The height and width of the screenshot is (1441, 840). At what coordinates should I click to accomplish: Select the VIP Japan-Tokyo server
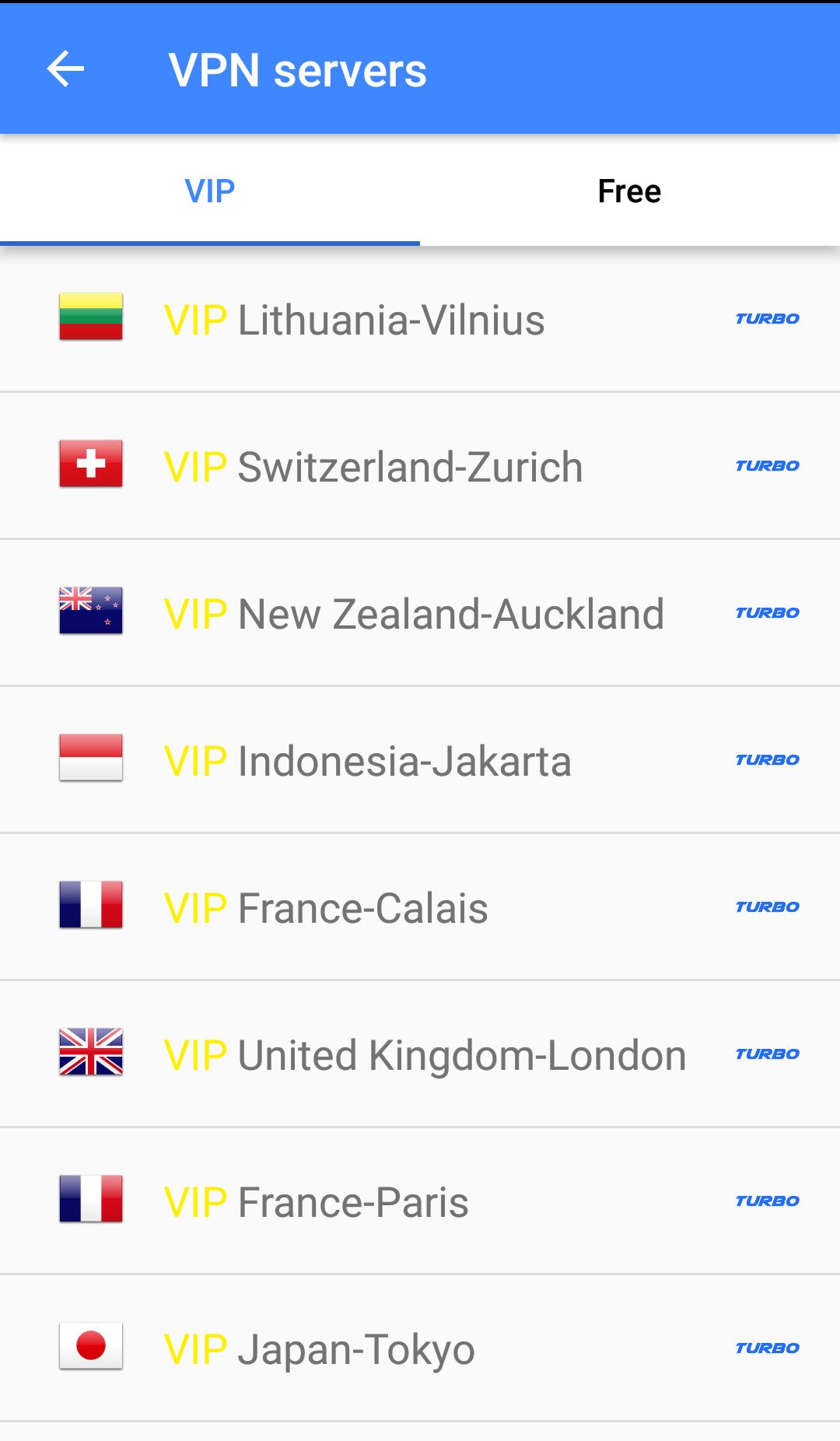pos(319,1349)
